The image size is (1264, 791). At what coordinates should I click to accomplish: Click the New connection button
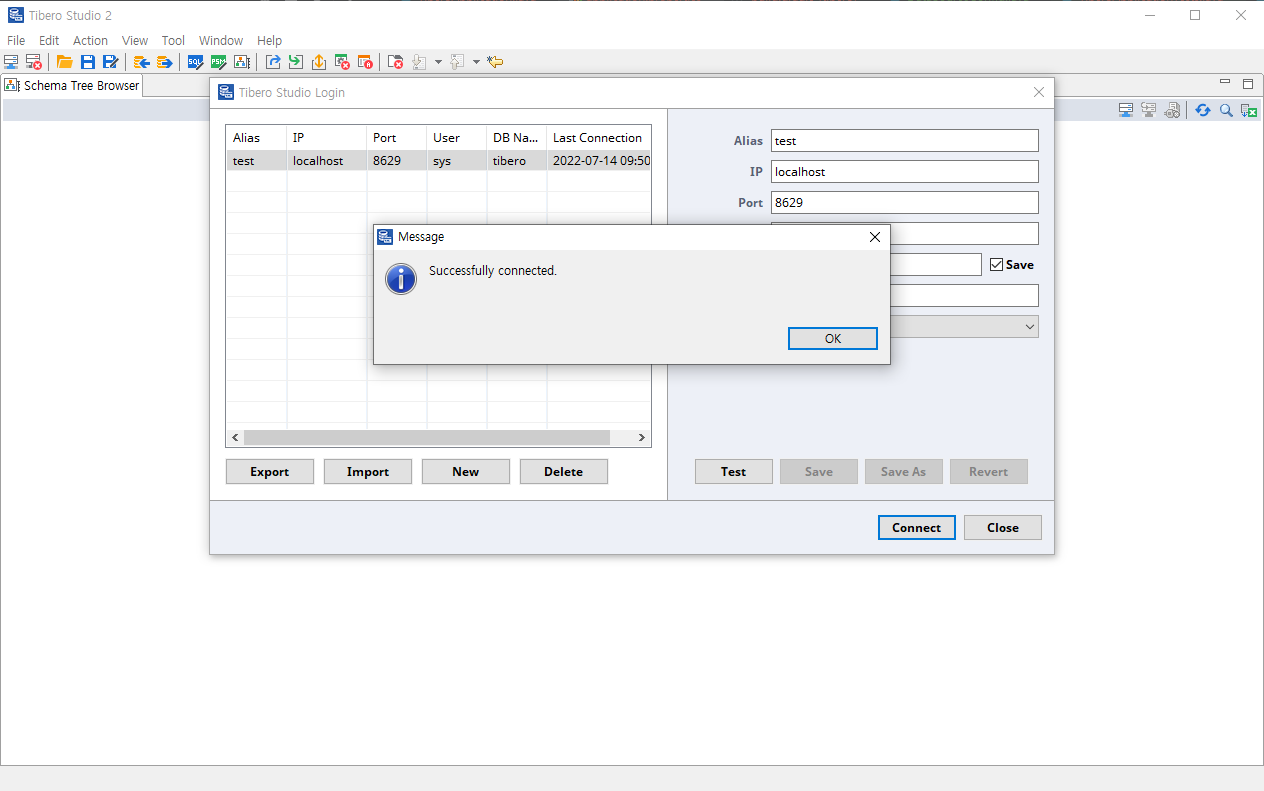[466, 472]
